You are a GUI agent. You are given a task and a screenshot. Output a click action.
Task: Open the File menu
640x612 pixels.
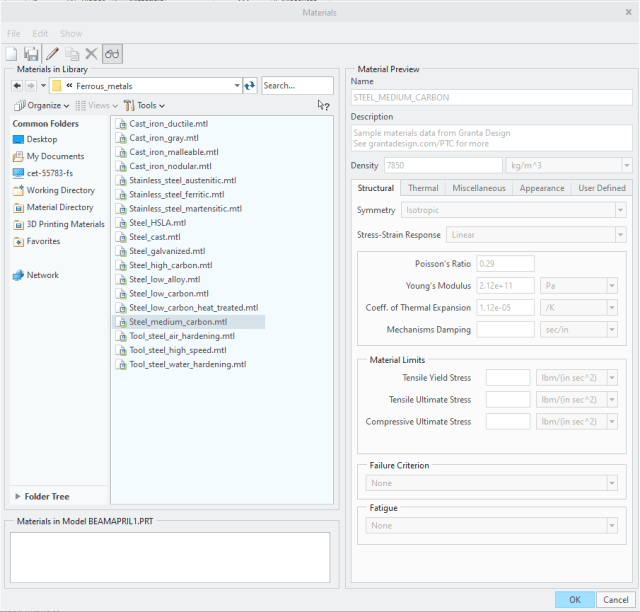13,33
